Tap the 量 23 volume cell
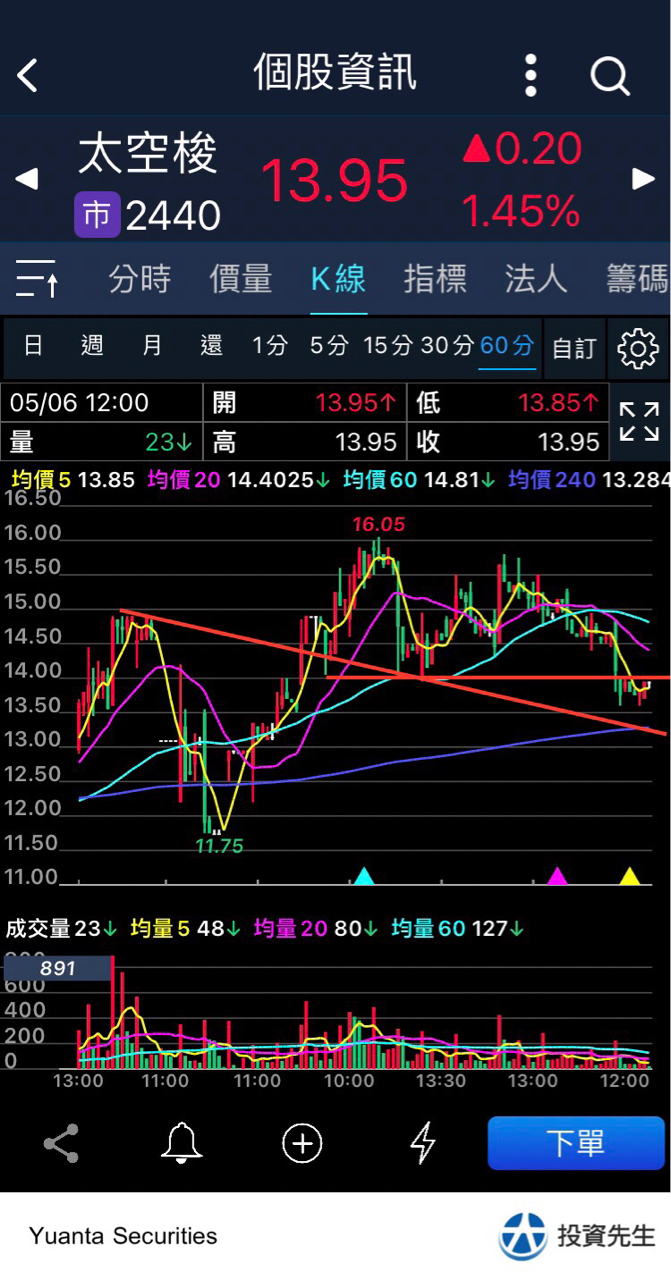Image resolution: width=671 pixels, height=1280 pixels. (102, 441)
